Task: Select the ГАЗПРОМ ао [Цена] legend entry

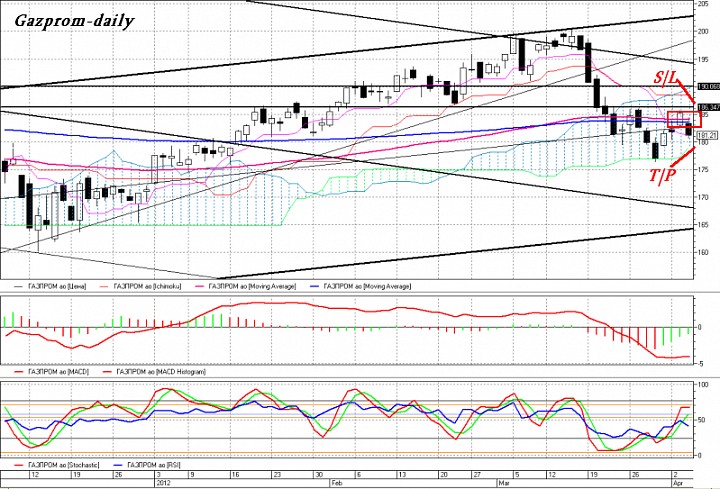Action: point(49,287)
